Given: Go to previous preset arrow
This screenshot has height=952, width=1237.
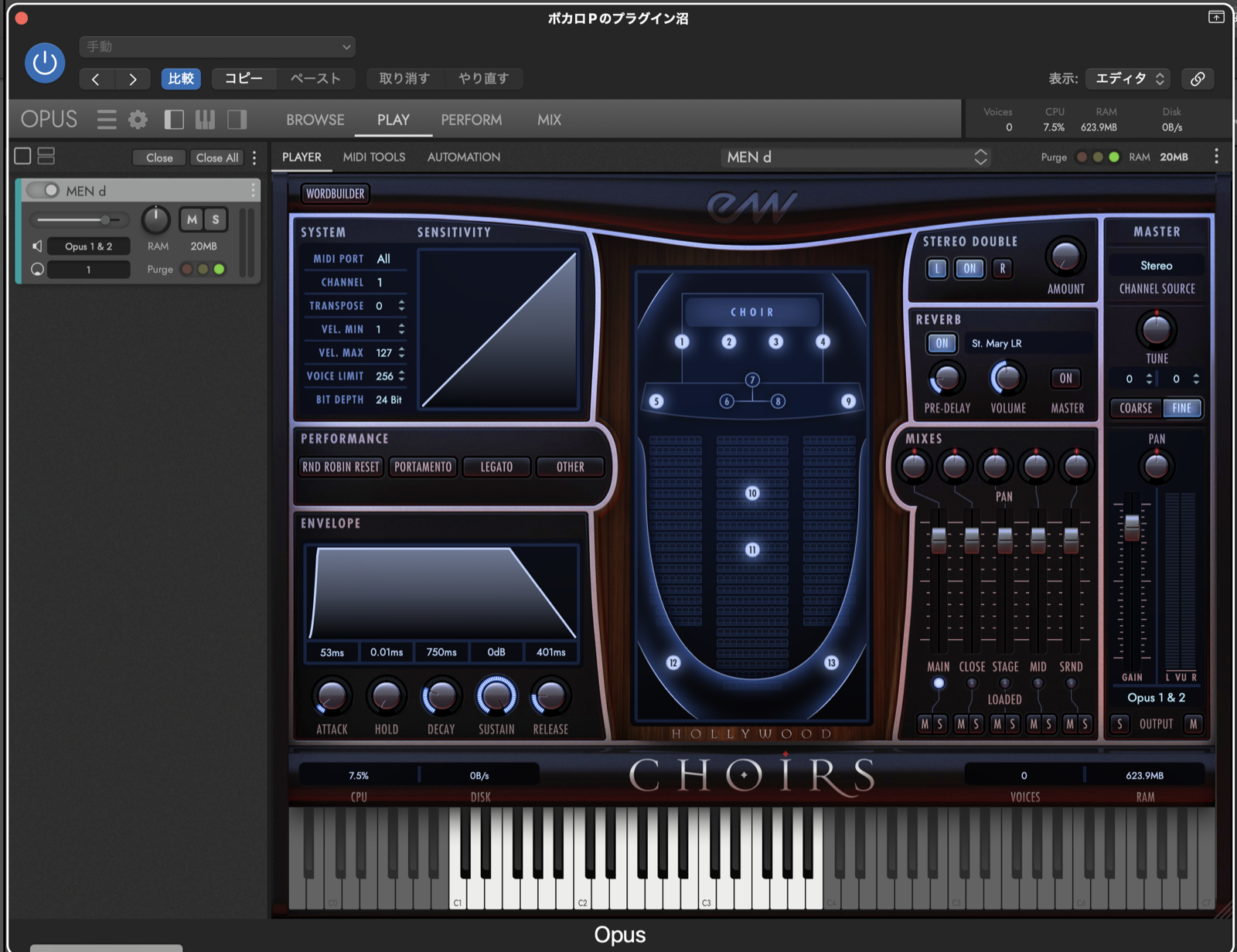Looking at the screenshot, I should point(96,79).
